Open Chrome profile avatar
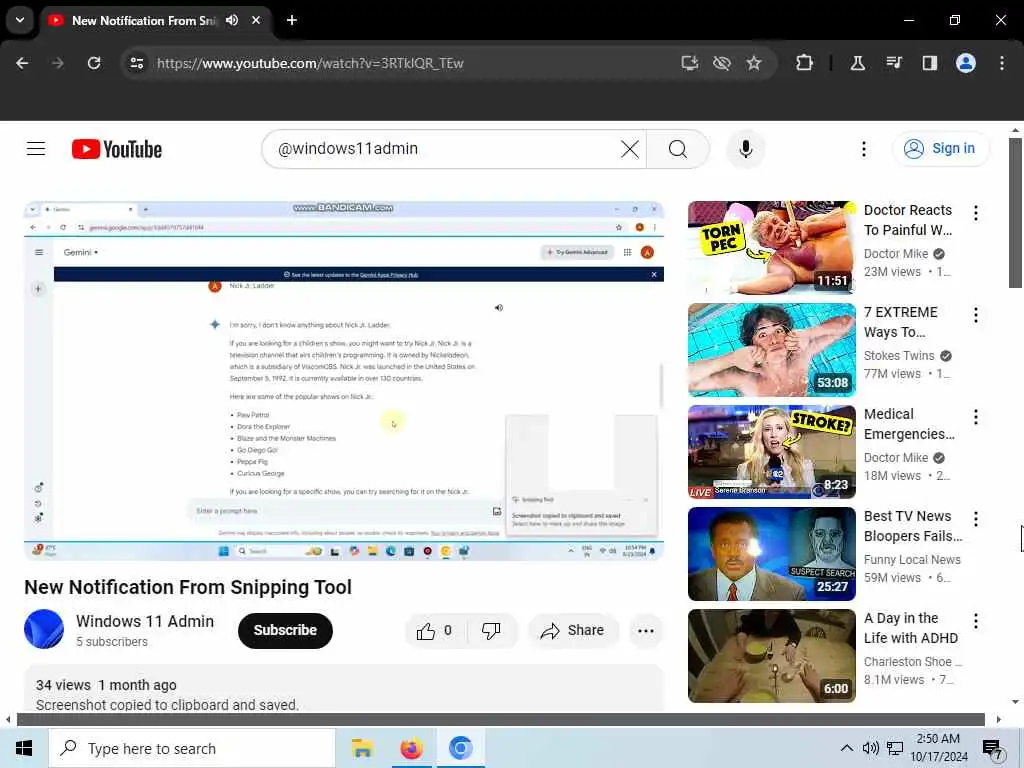Viewport: 1024px width, 768px height. point(966,63)
